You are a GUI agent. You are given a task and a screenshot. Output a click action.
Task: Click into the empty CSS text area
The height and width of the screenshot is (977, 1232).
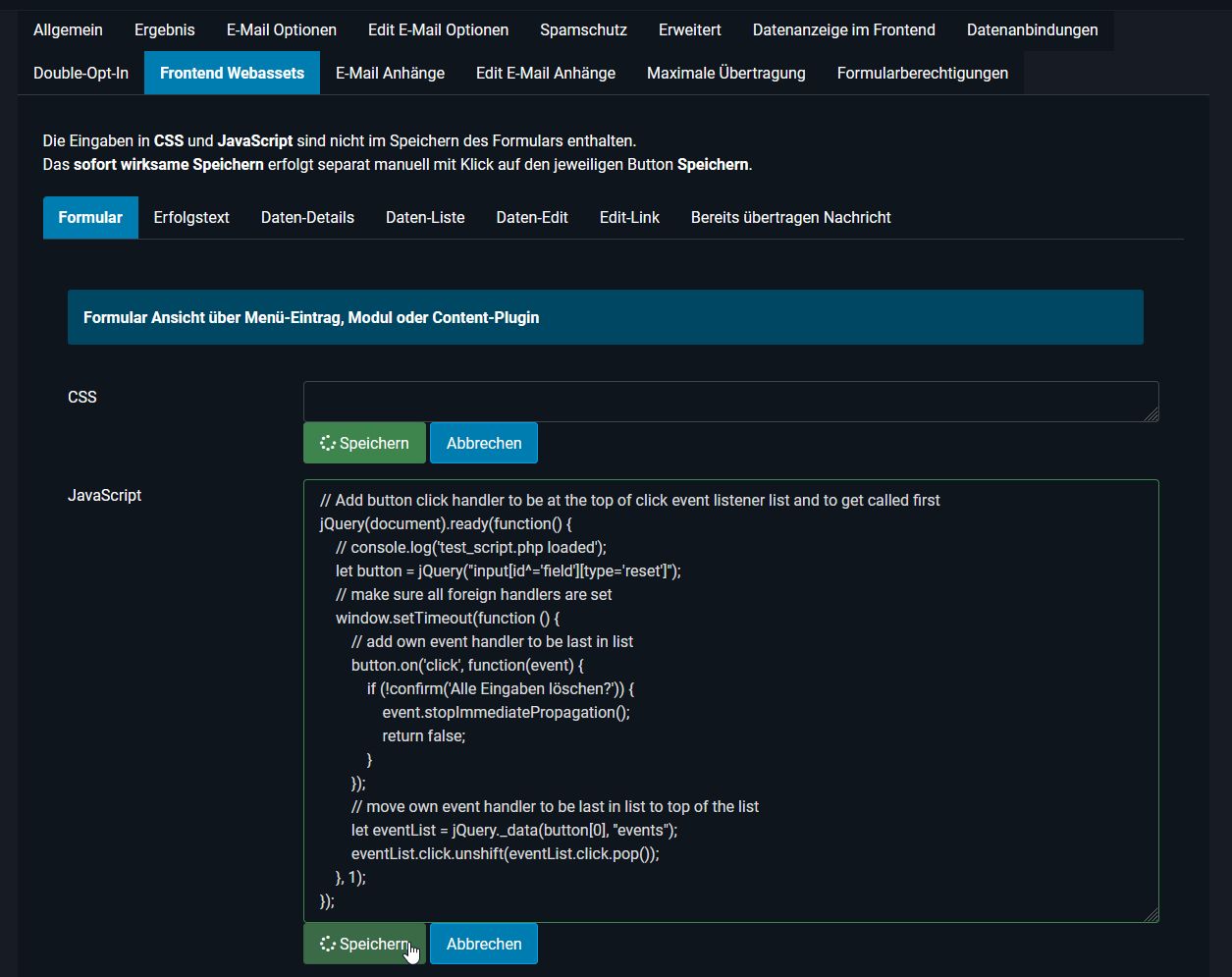729,402
